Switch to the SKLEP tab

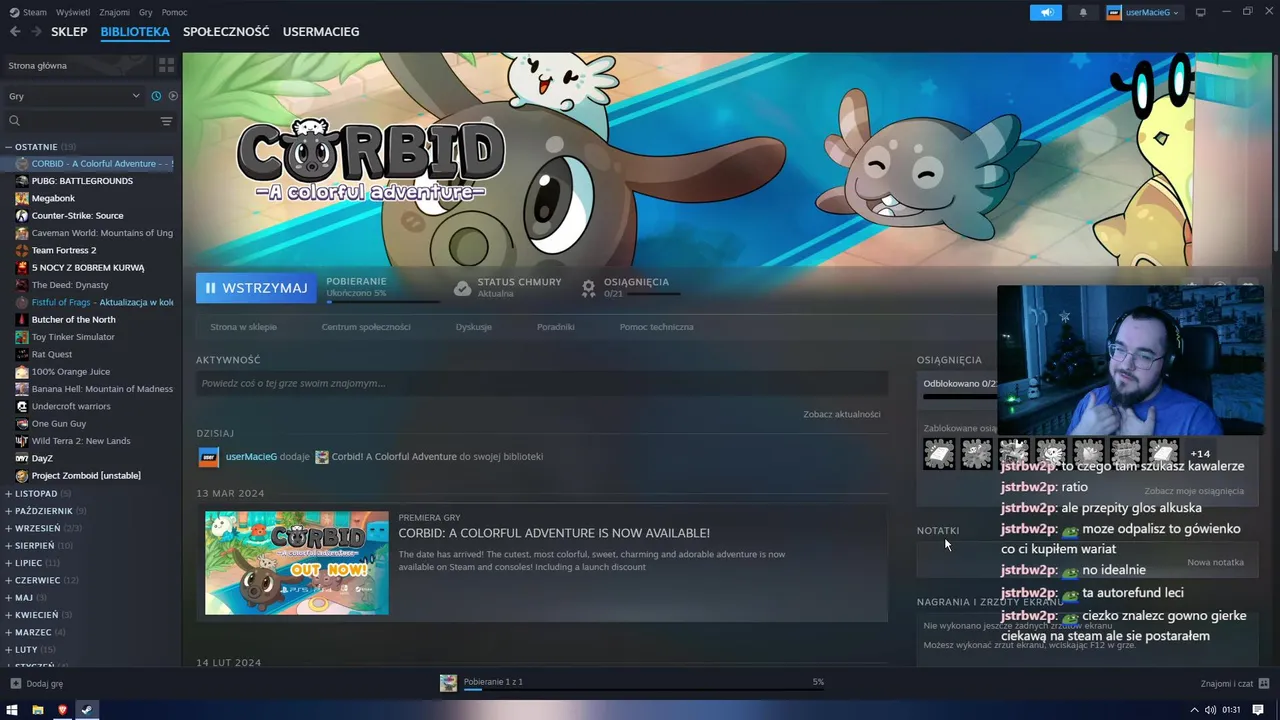[x=69, y=32]
